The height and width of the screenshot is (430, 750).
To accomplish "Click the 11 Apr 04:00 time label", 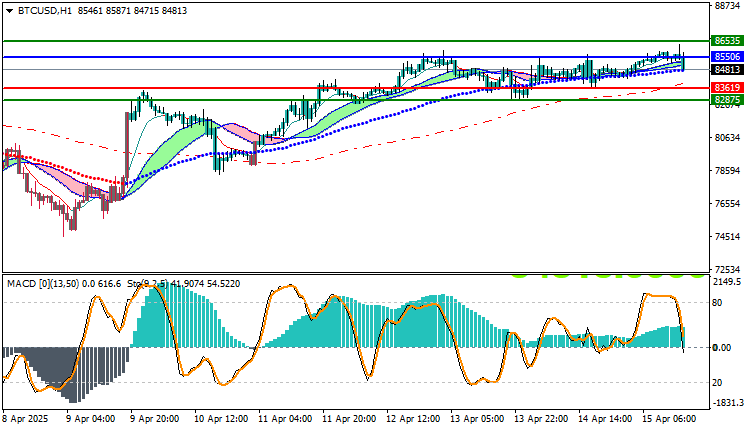I will coord(285,419).
